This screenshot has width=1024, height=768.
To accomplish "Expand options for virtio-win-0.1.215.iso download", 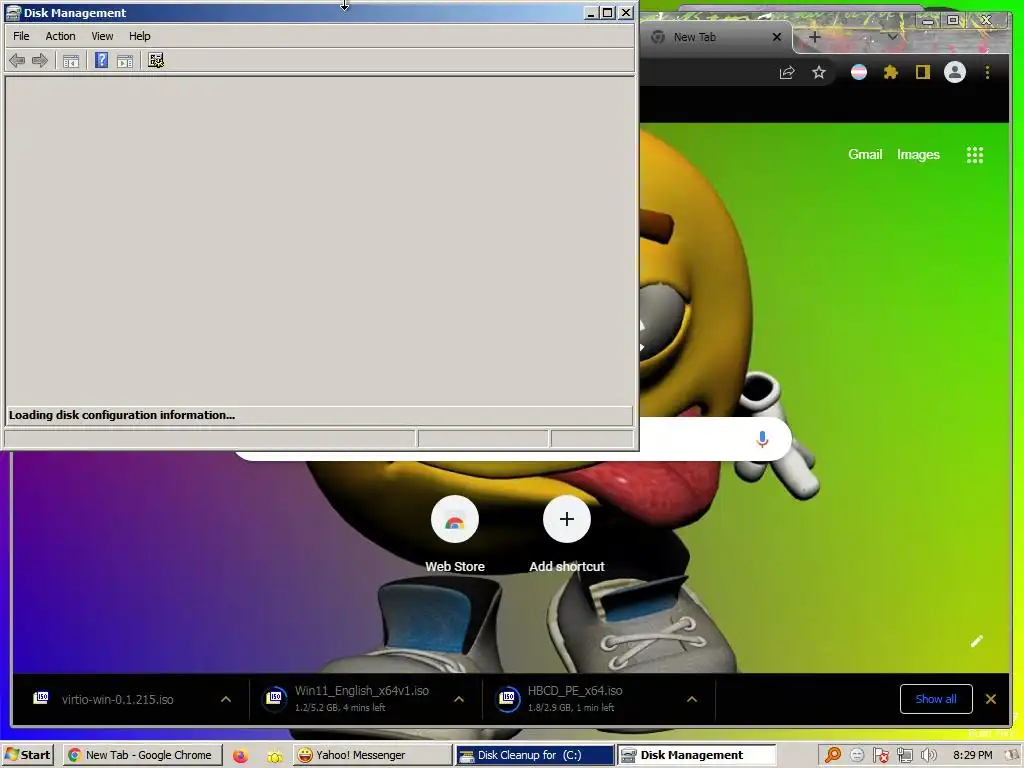I will [226, 699].
